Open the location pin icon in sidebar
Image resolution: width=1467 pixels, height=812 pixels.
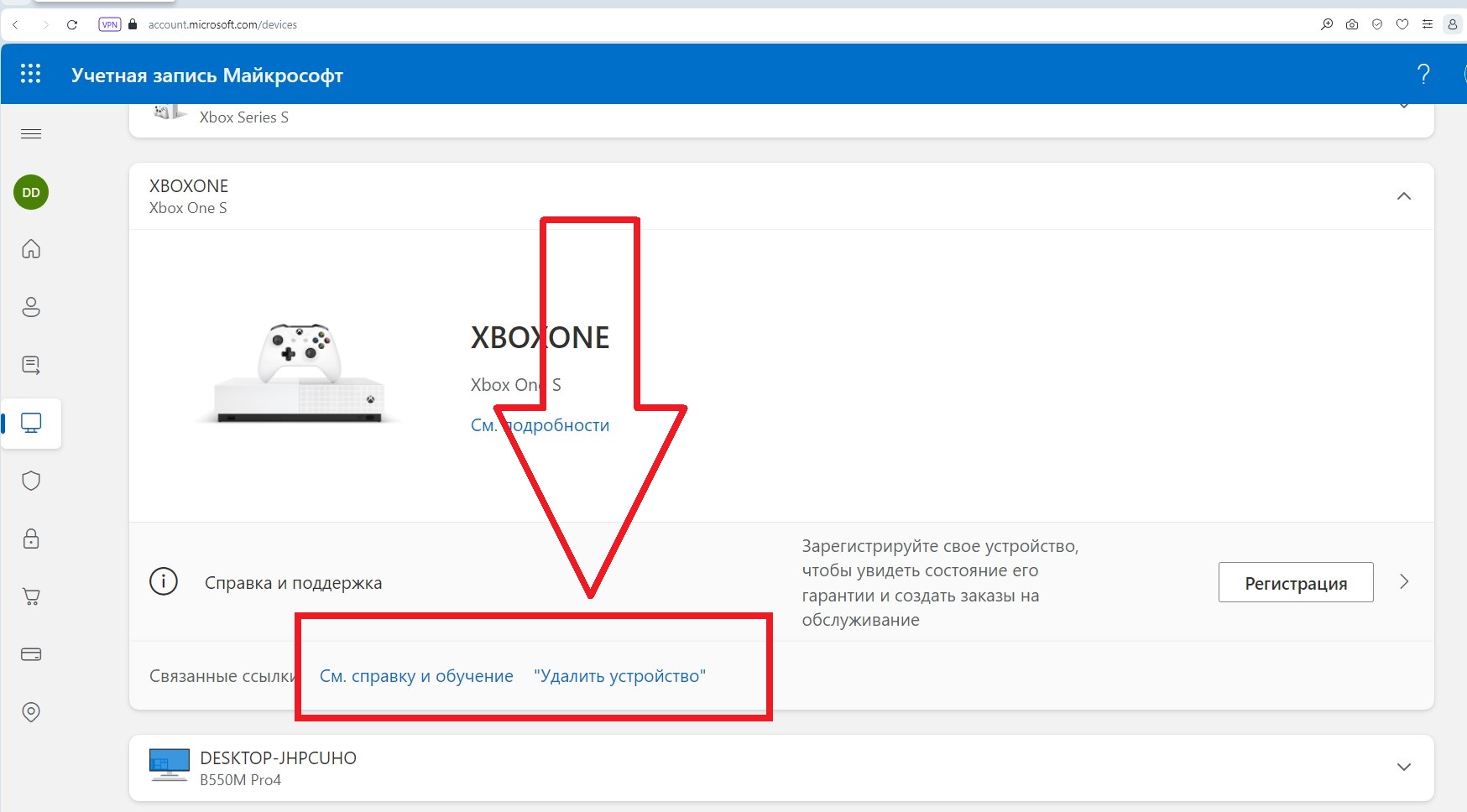pyautogui.click(x=31, y=712)
